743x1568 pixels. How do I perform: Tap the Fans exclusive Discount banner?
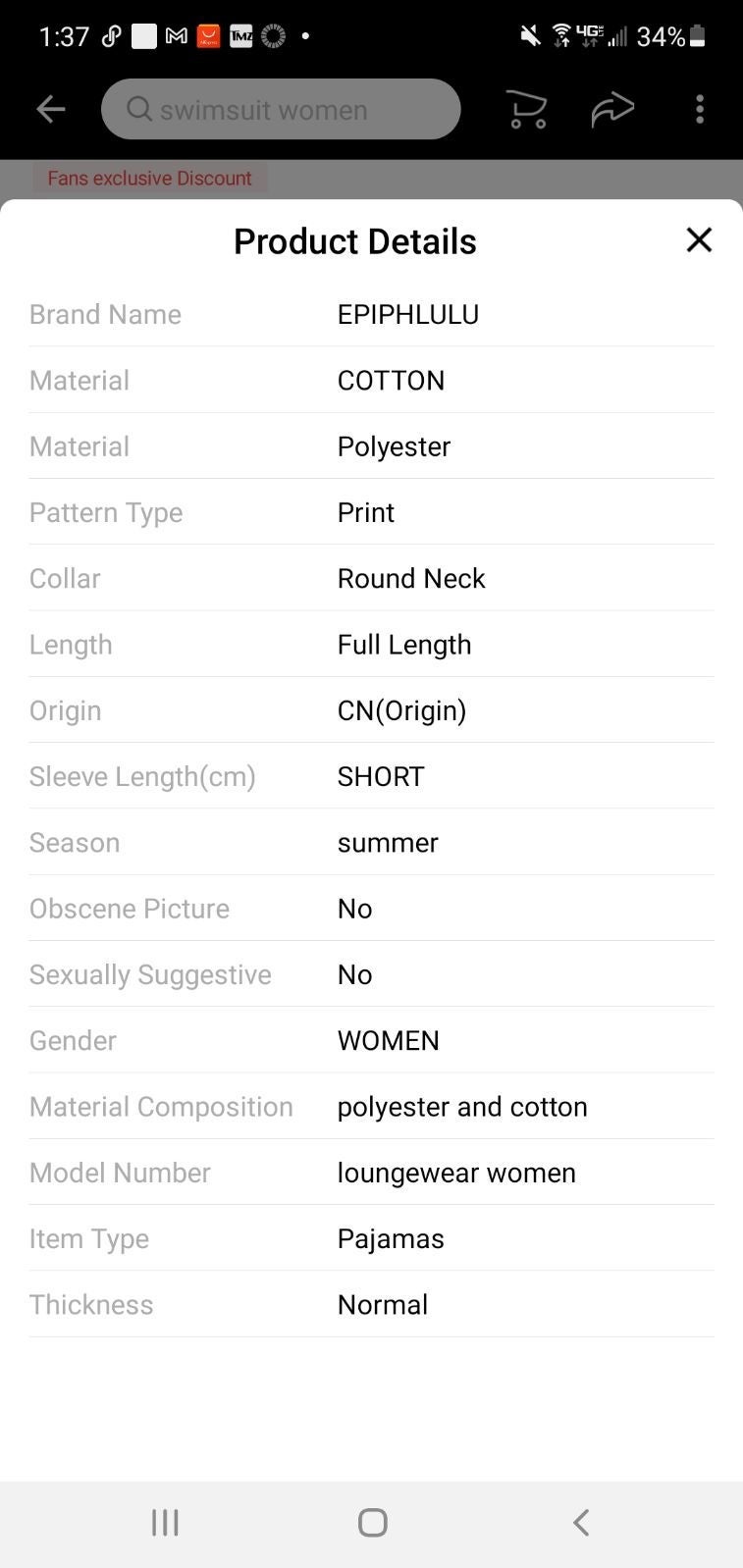[149, 179]
